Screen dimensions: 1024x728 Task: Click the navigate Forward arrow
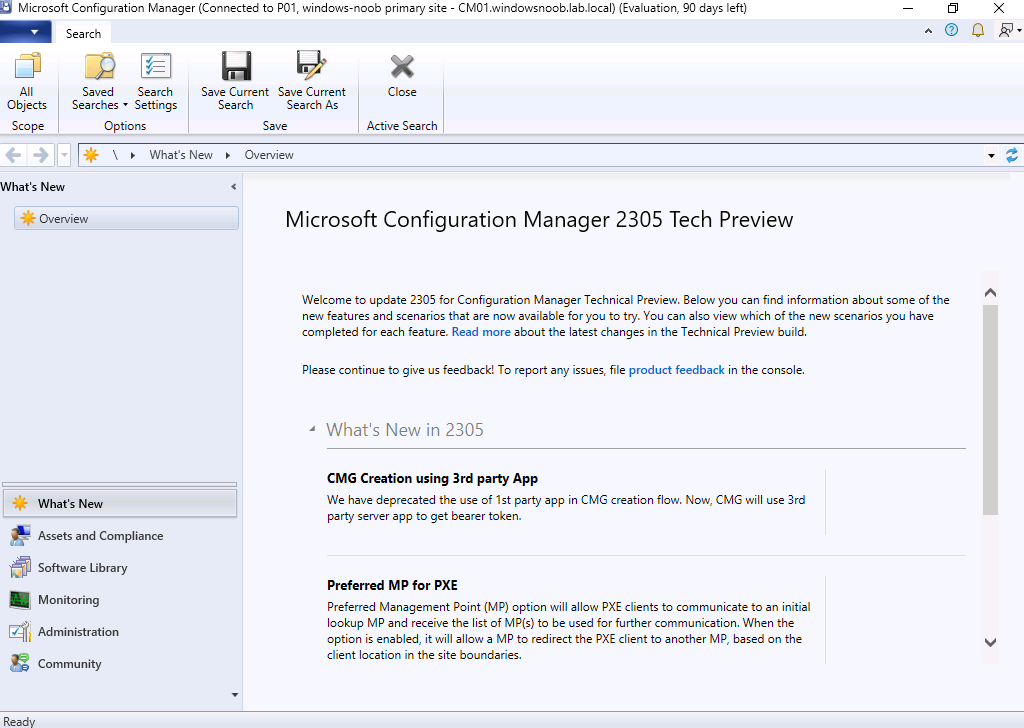(40, 155)
